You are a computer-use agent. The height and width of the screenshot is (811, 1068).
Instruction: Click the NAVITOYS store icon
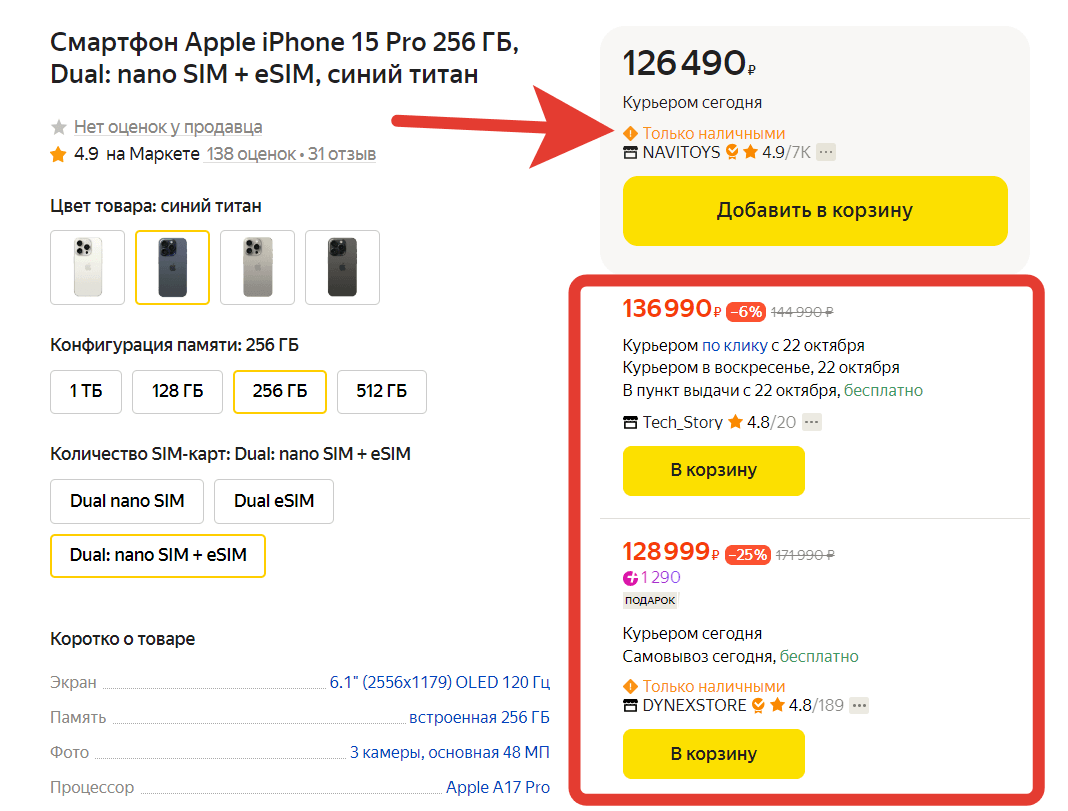pos(630,153)
